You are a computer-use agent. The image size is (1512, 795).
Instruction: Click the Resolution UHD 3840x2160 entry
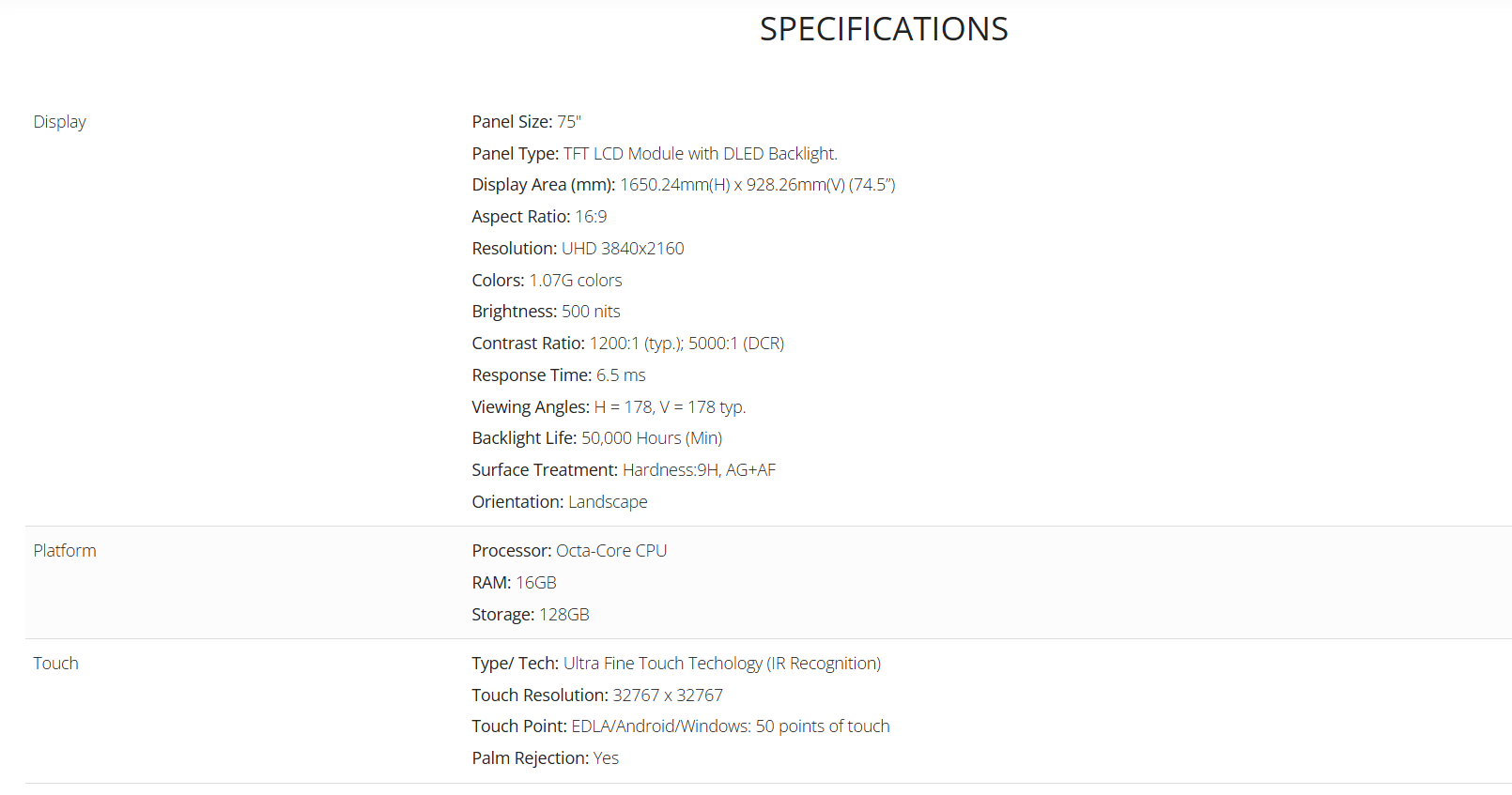point(578,249)
